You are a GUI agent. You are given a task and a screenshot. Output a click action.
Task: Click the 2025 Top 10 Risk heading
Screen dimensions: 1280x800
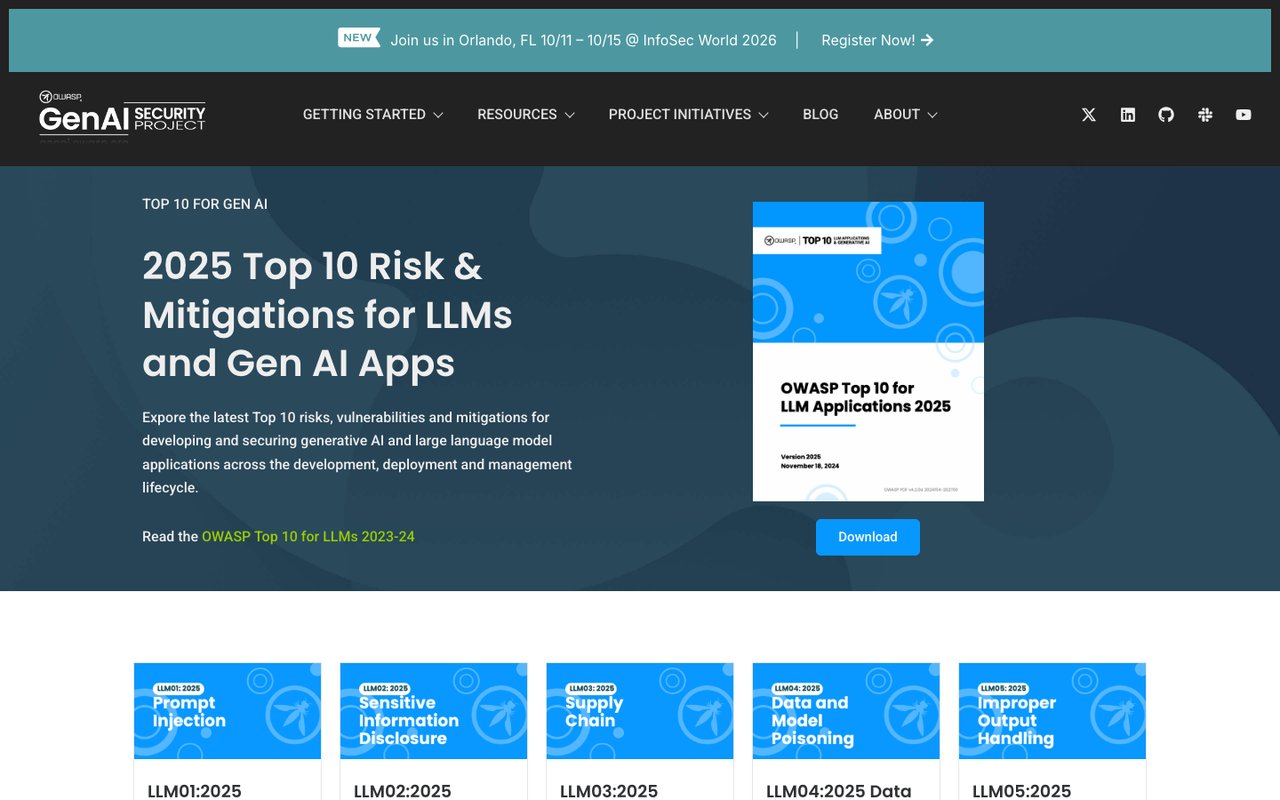[327, 314]
